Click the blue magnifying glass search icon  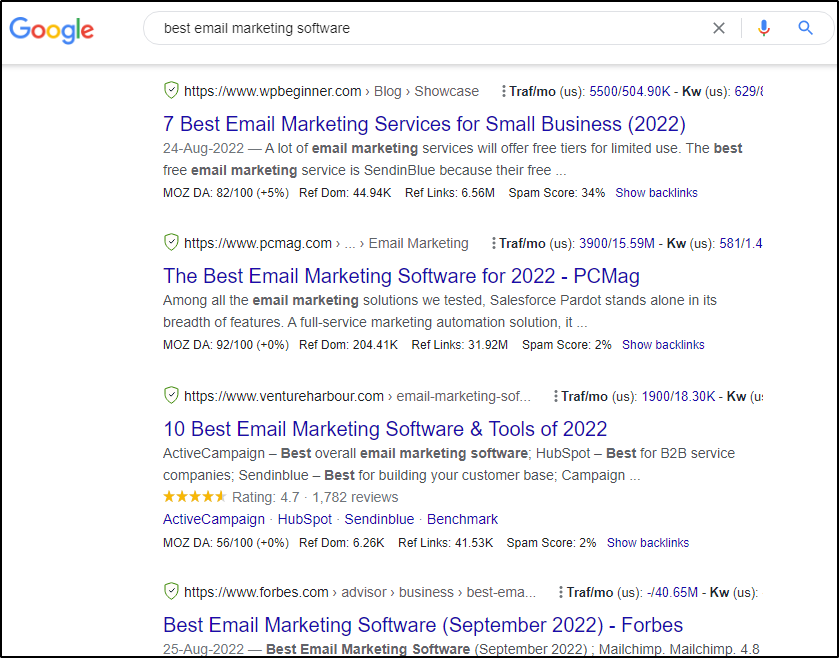click(806, 28)
